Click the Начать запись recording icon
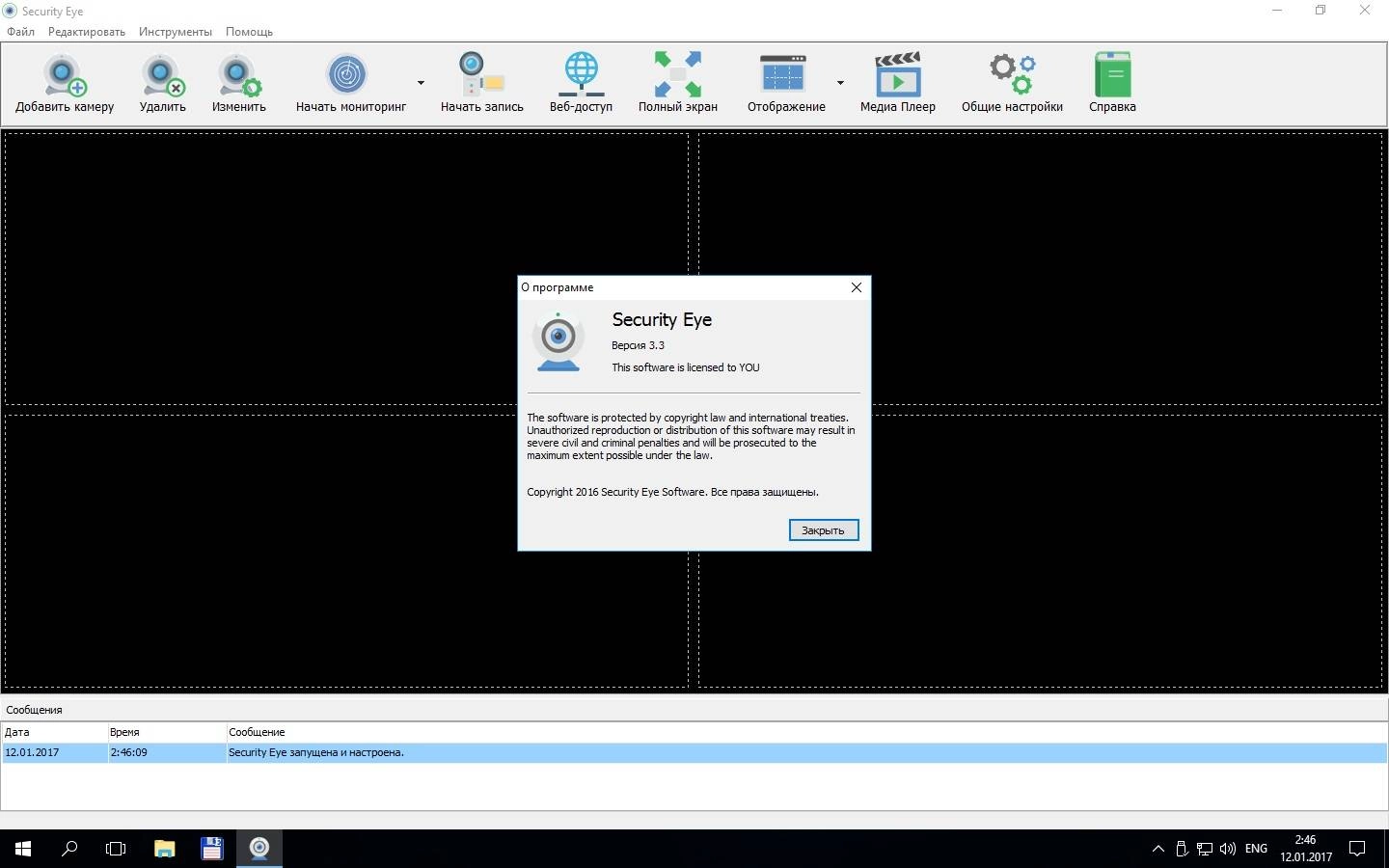The image size is (1389, 868). click(481, 75)
